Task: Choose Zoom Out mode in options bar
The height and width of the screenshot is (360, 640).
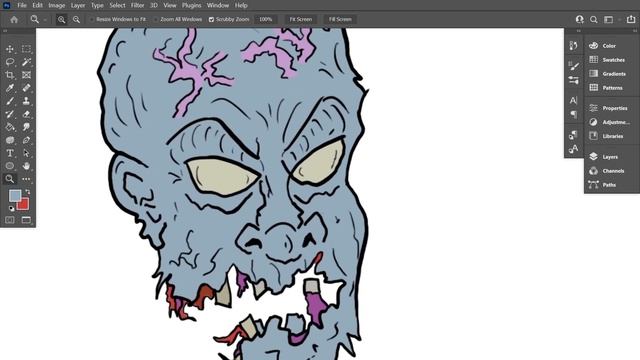Action: (76, 19)
